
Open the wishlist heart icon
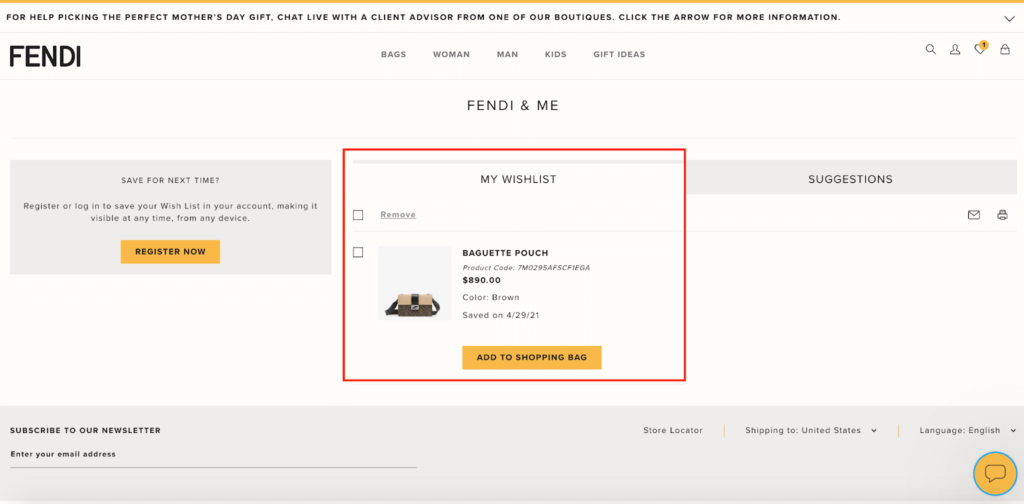coord(980,48)
